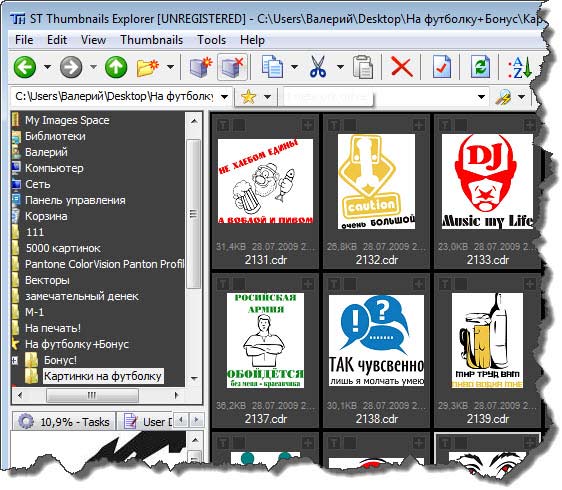The image size is (562, 490).
Task: Select the 2131.cdr thumbnail image
Action: click(265, 181)
